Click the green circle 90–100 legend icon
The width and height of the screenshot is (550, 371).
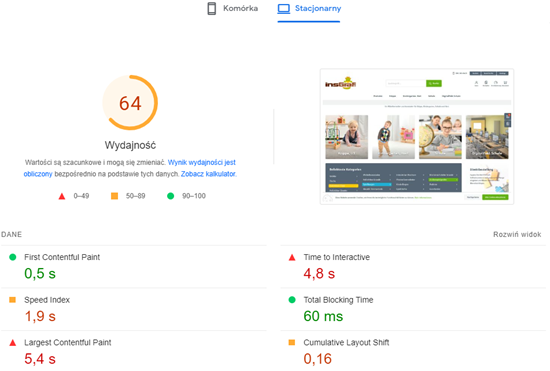coord(170,196)
